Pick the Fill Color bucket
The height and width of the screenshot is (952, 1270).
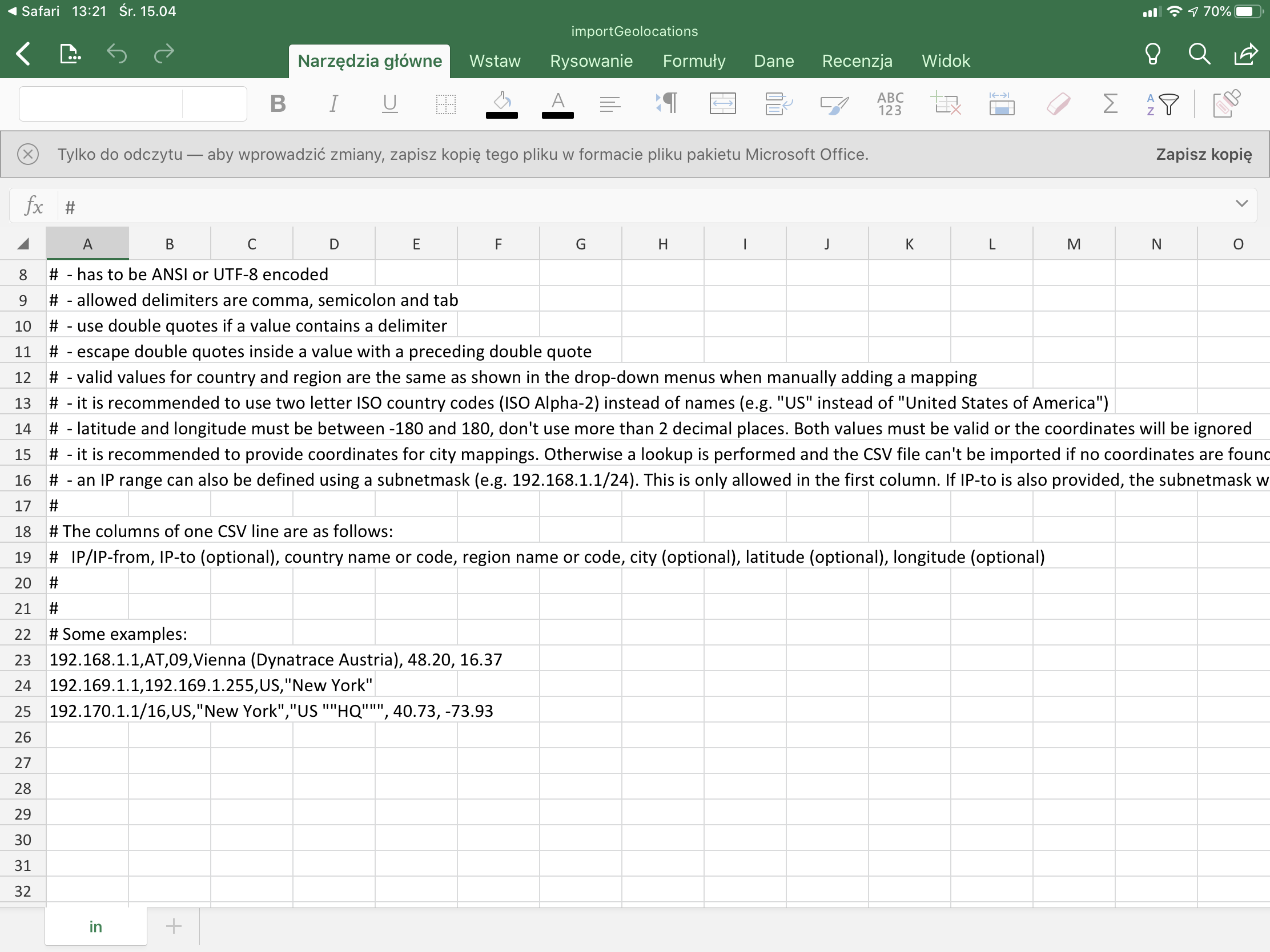pos(502,104)
